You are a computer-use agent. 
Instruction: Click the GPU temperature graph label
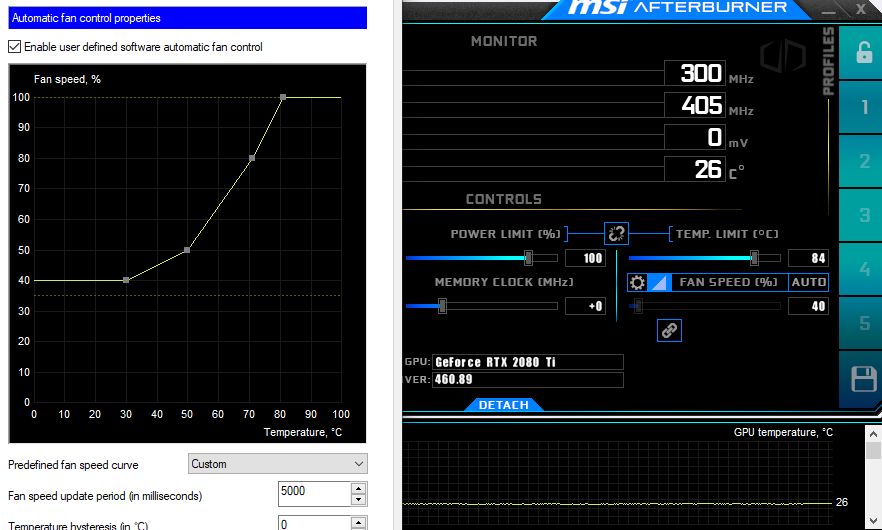point(783,432)
